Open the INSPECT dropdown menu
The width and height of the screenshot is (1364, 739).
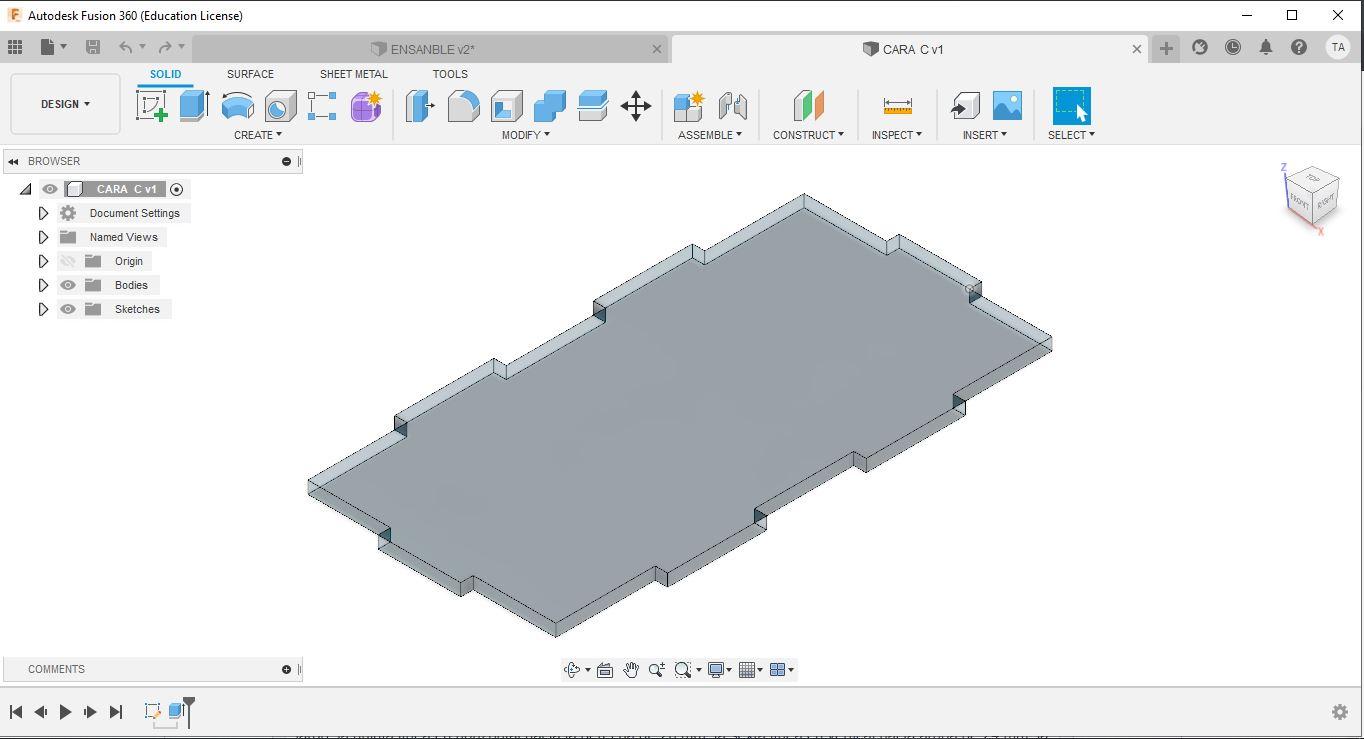click(x=897, y=135)
